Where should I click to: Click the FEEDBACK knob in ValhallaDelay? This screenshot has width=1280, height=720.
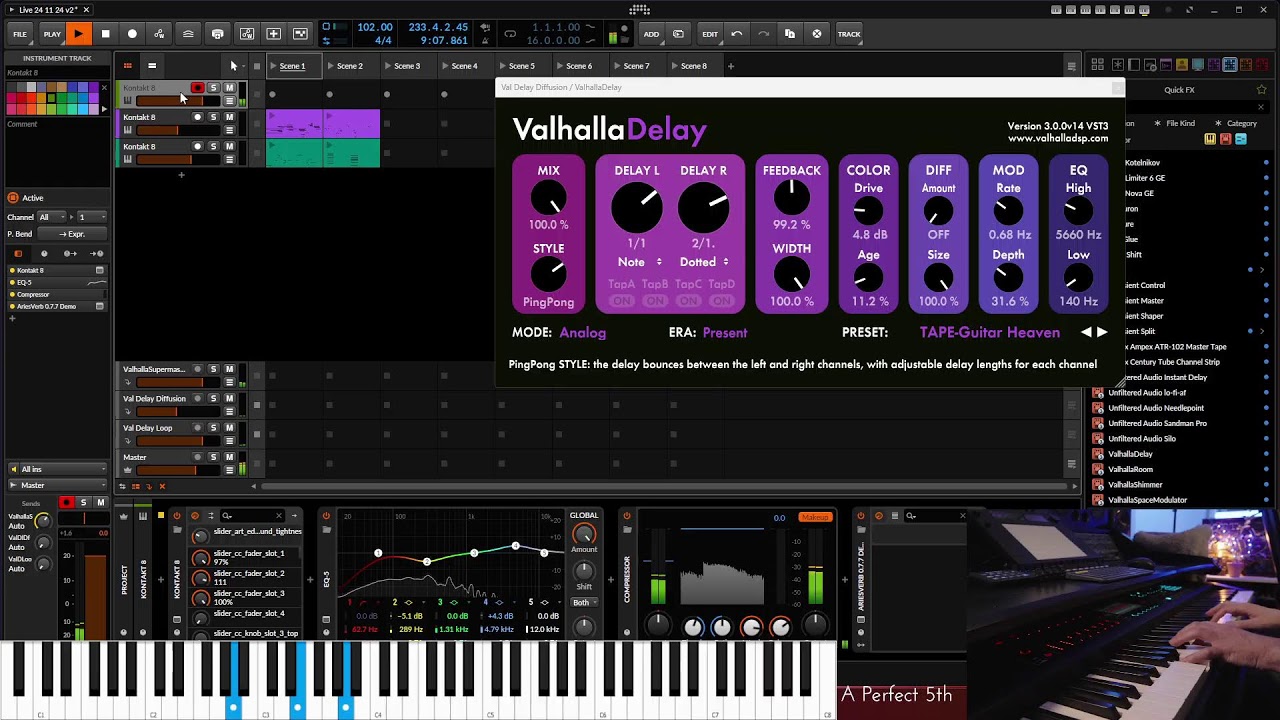[x=791, y=198]
